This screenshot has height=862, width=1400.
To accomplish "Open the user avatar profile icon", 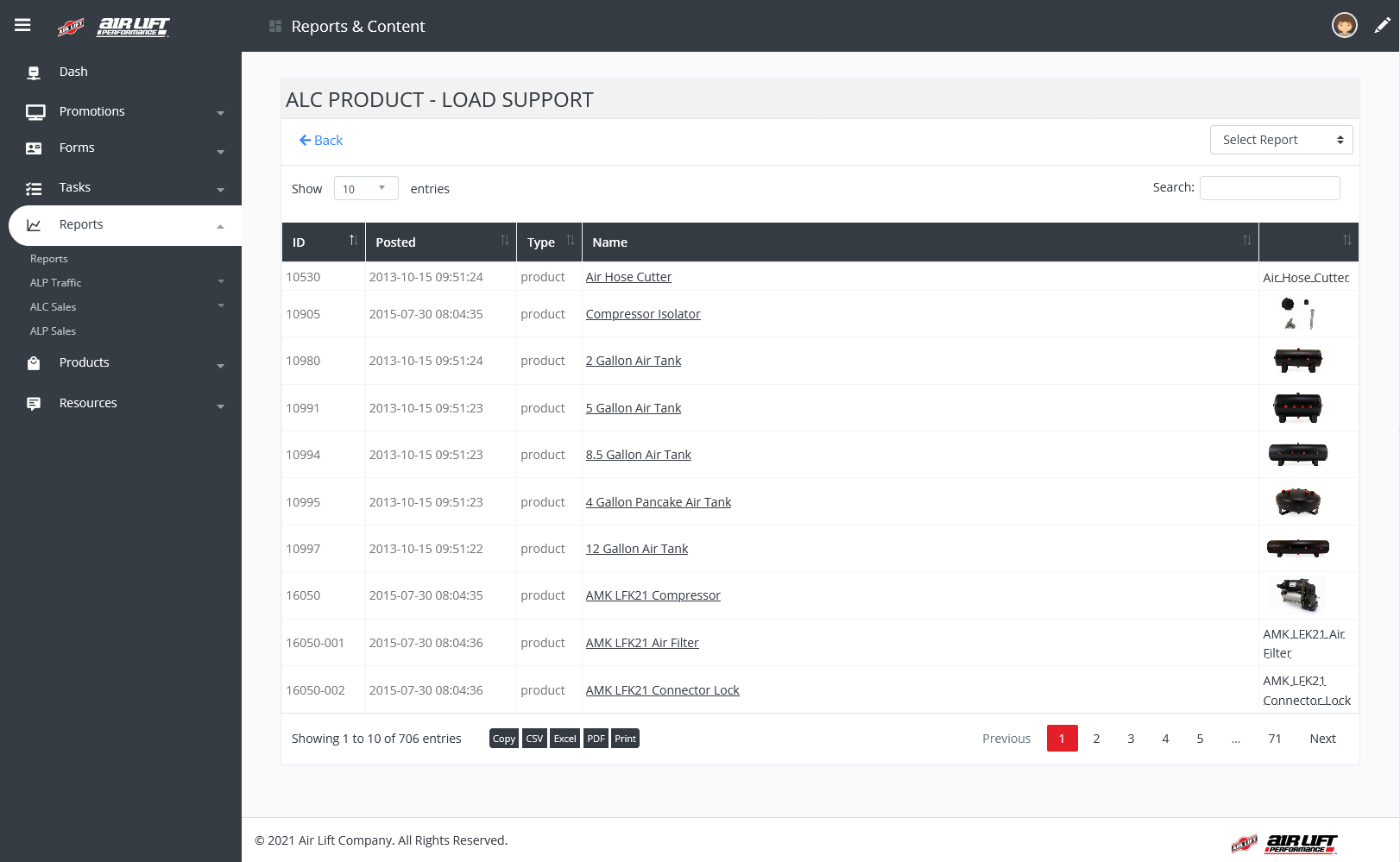I will point(1344,26).
